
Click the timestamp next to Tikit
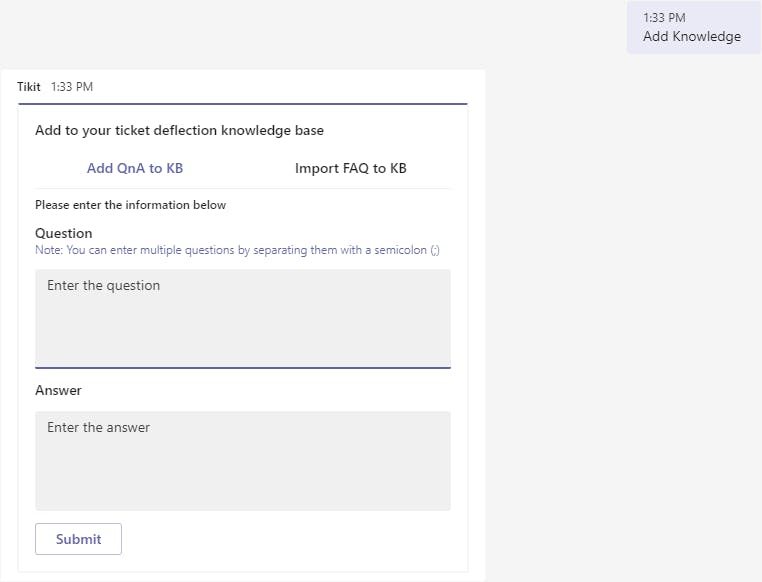(x=72, y=87)
